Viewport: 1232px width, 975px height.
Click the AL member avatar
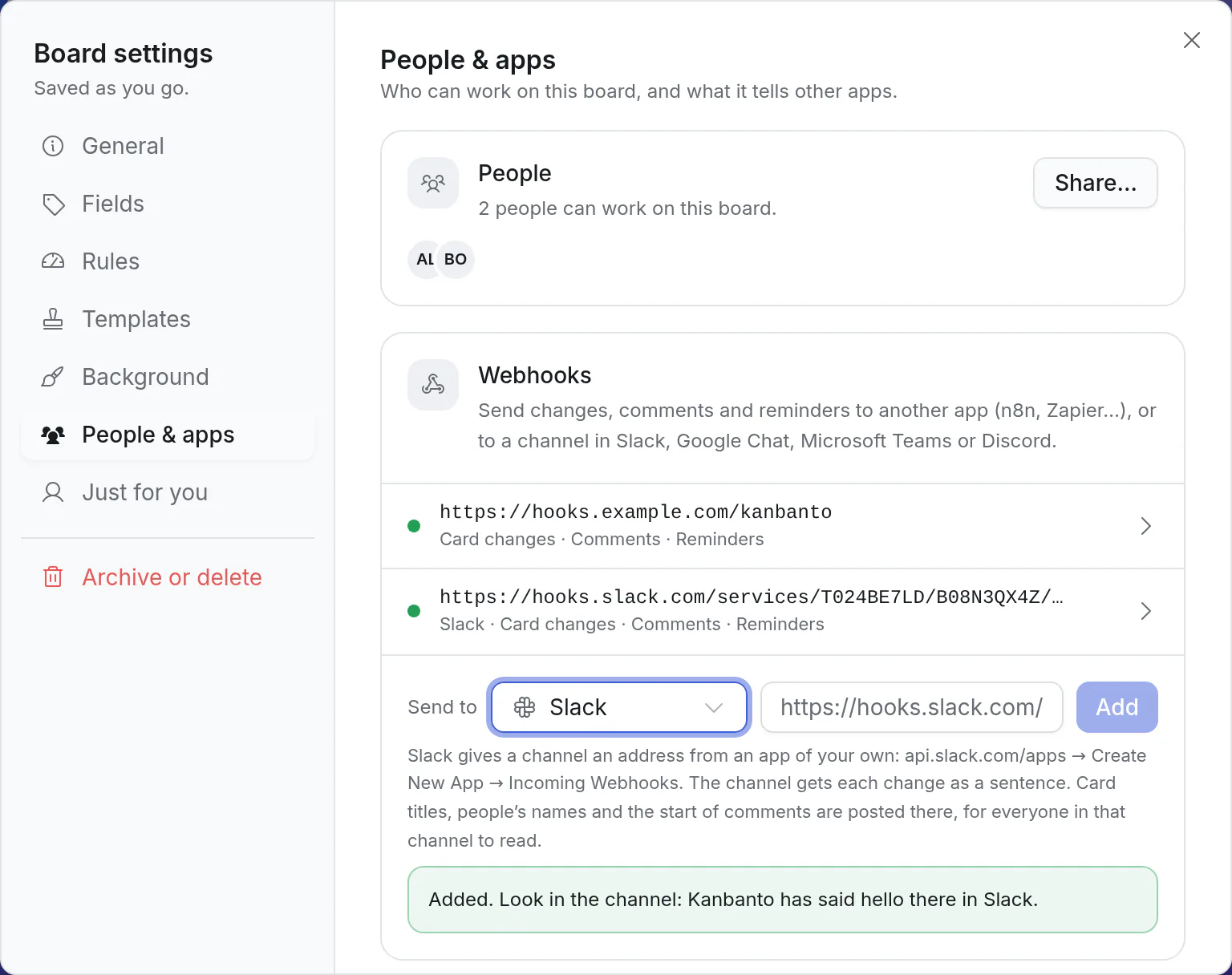[x=425, y=260]
